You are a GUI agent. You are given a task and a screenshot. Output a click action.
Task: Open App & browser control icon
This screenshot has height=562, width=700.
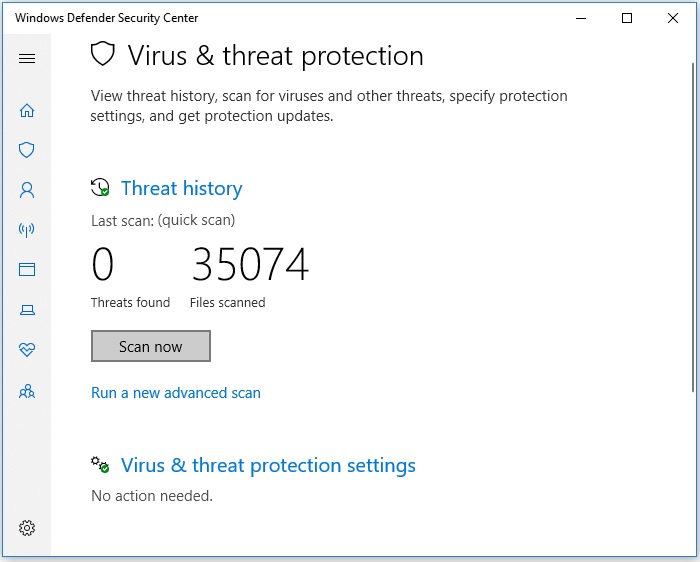click(27, 270)
